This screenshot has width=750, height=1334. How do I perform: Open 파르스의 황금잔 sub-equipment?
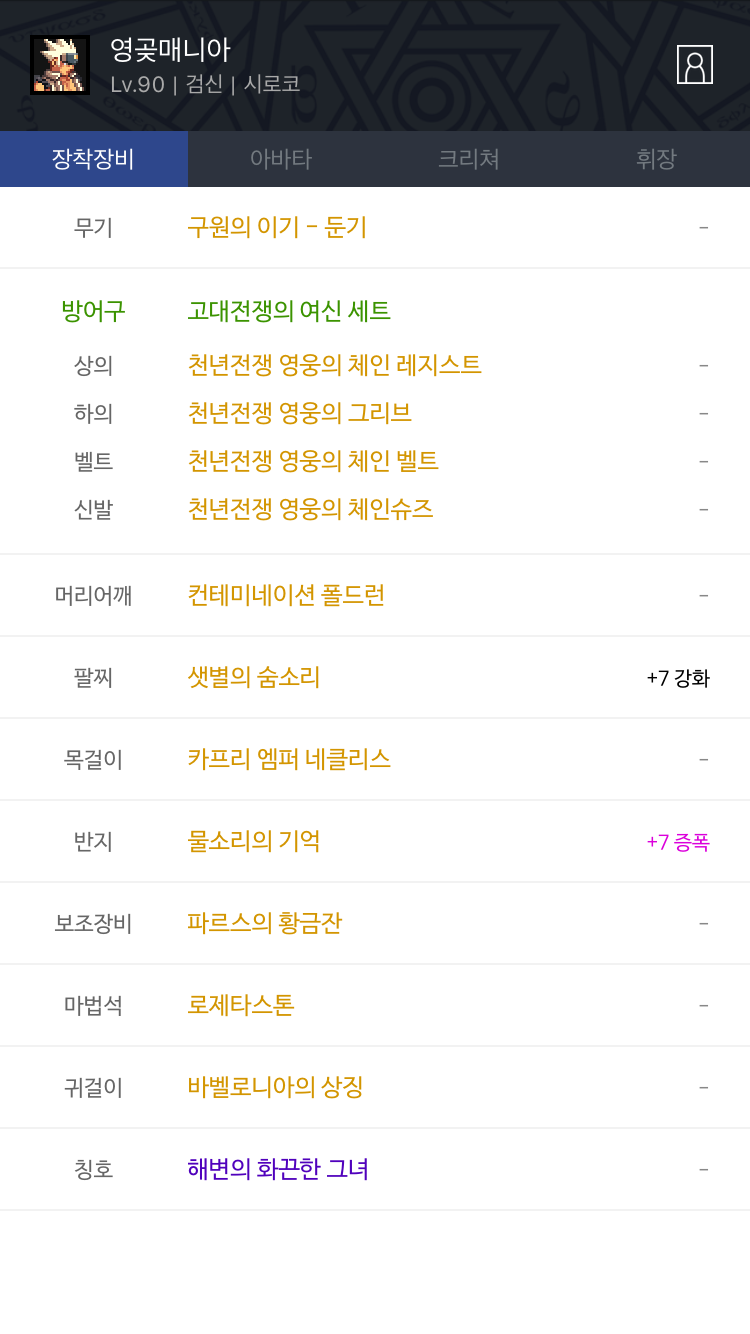pos(265,923)
